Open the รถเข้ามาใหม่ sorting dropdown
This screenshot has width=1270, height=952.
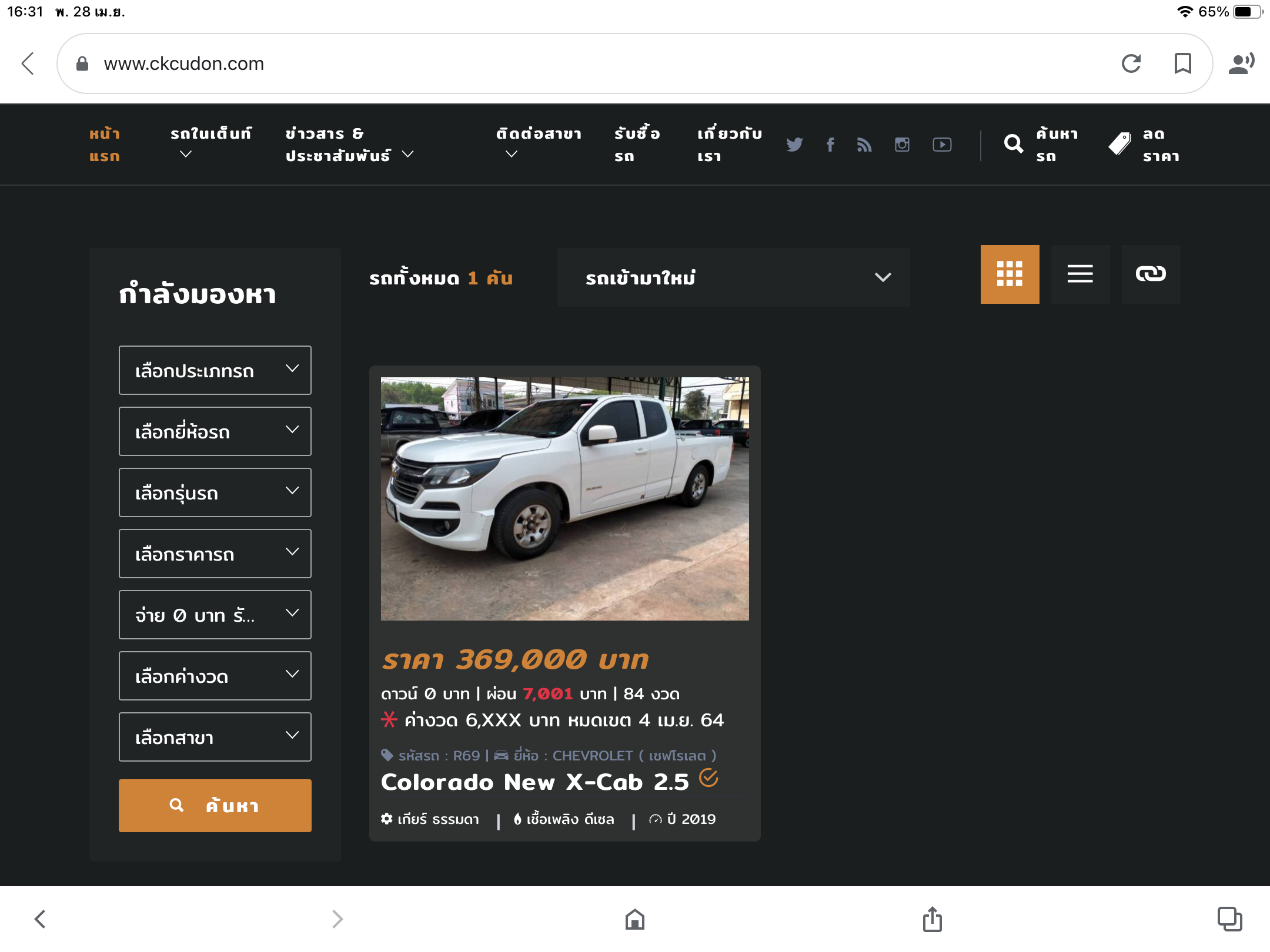733,277
